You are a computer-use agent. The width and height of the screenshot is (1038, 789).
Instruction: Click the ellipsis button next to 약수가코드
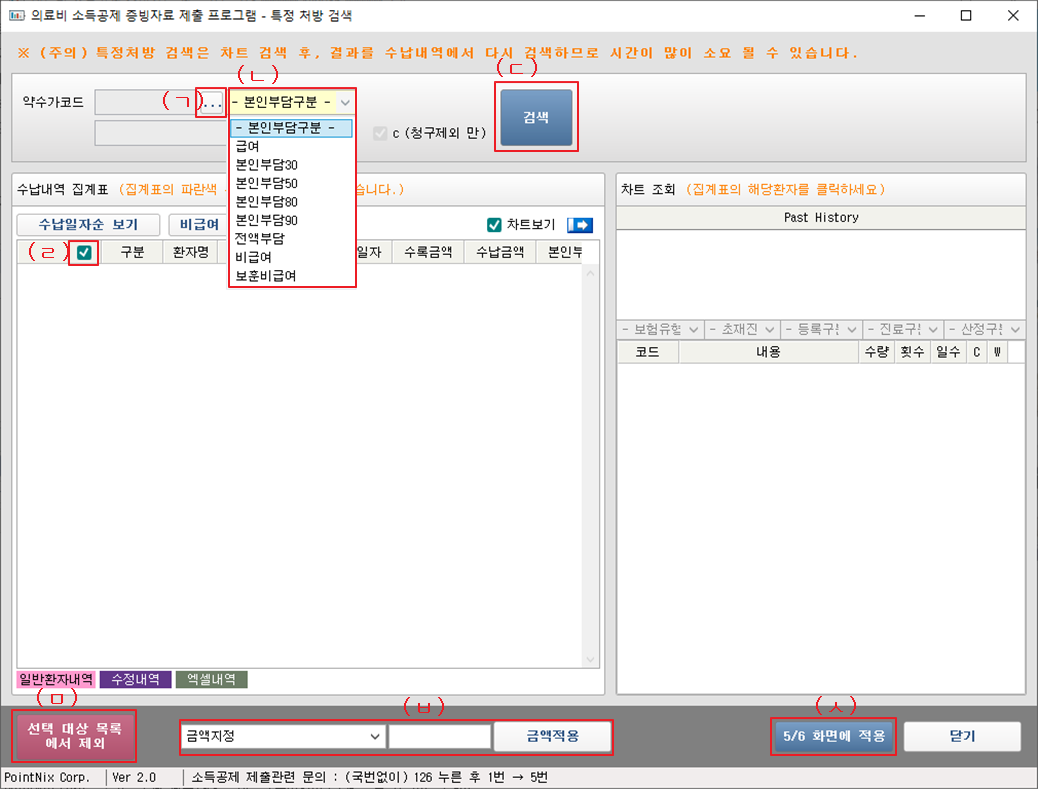point(212,103)
